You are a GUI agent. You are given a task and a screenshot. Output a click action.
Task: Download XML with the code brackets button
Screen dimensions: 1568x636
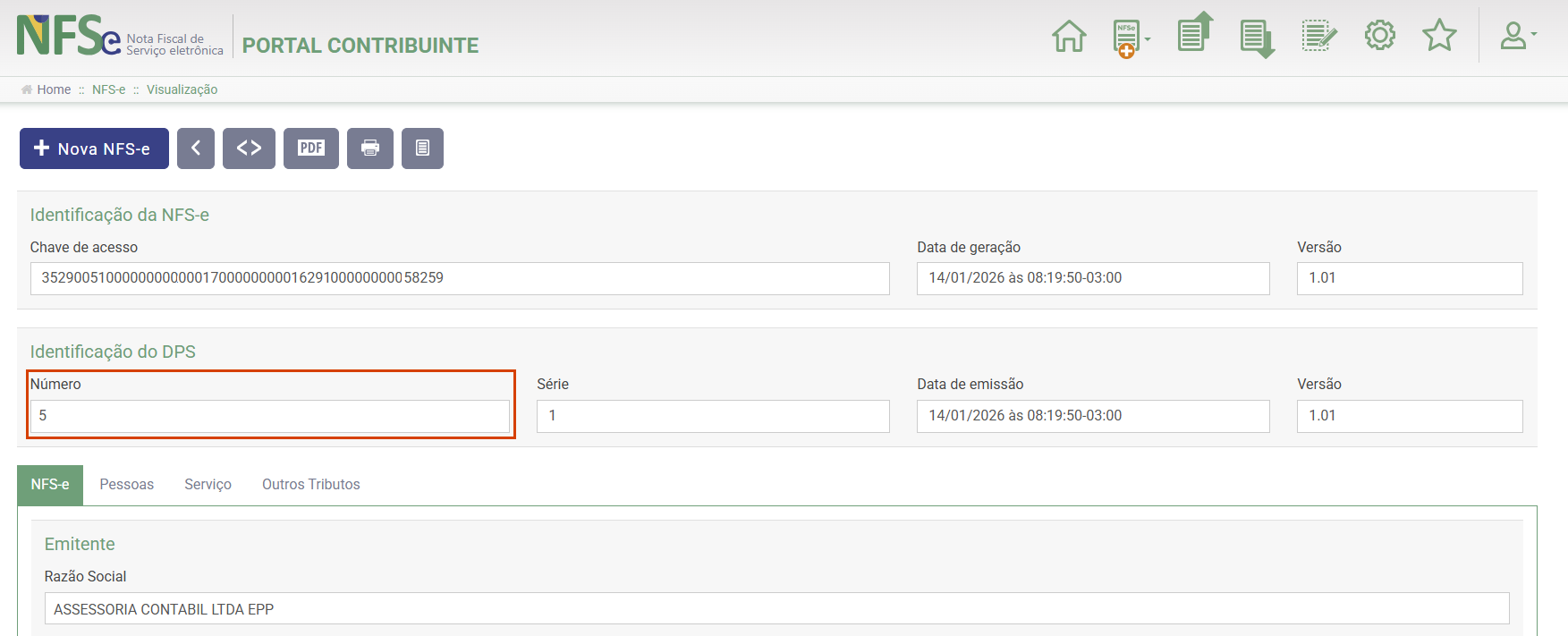(249, 148)
